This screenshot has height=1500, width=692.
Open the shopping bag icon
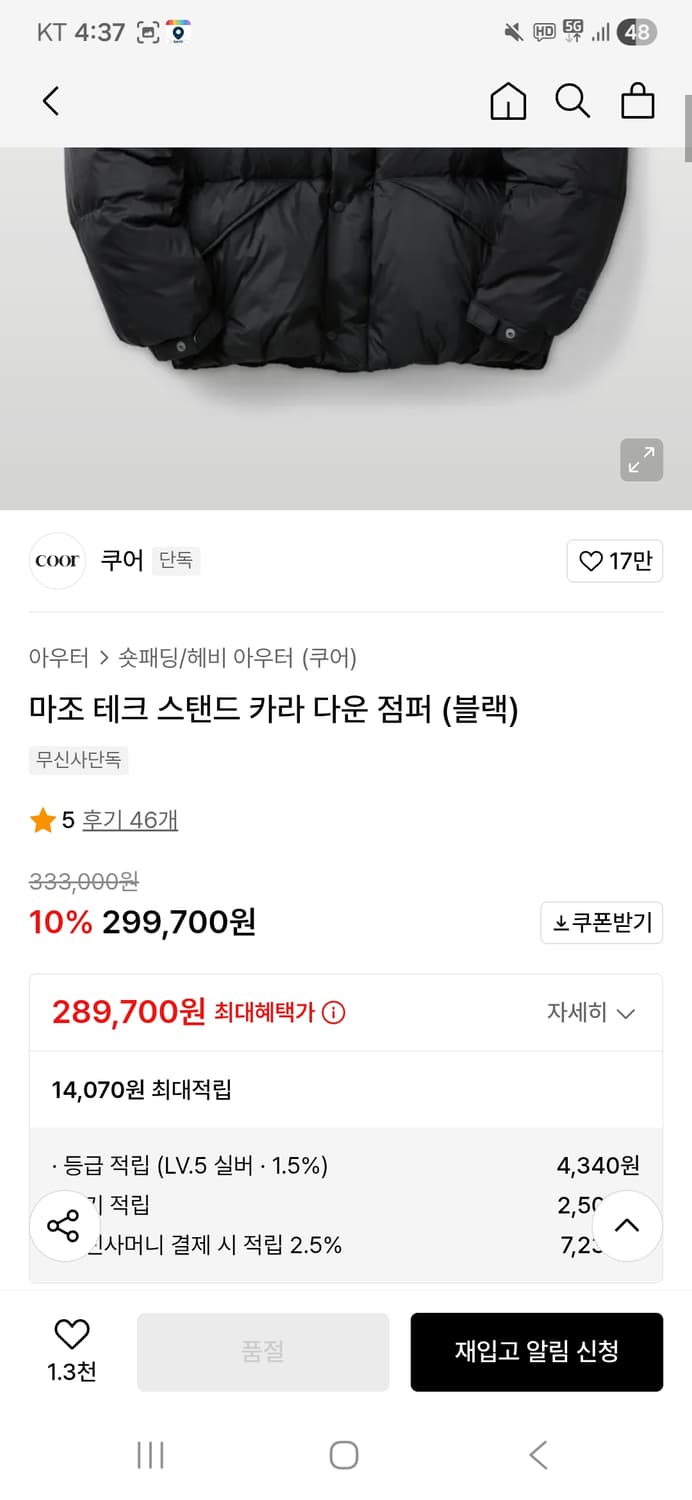(637, 101)
